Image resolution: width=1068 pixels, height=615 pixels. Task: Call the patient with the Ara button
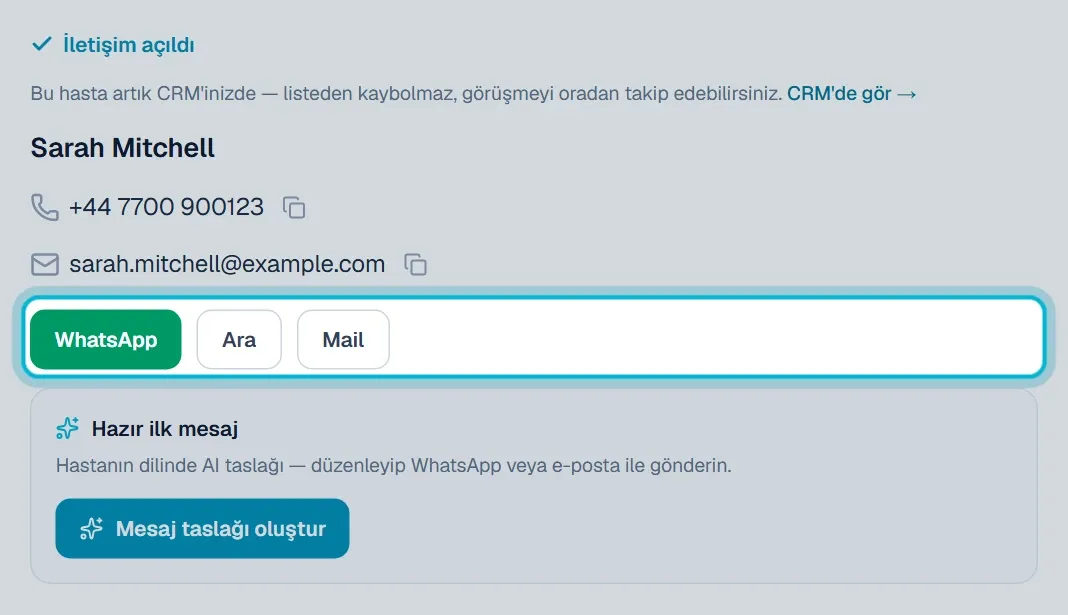pos(239,339)
